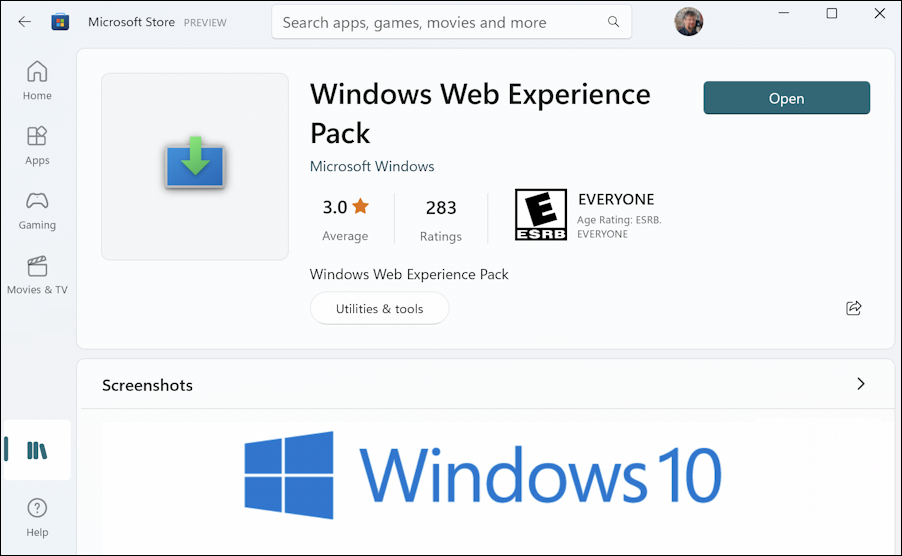Image resolution: width=902 pixels, height=556 pixels.
Task: Open the Library icon in sidebar
Action: tap(37, 450)
